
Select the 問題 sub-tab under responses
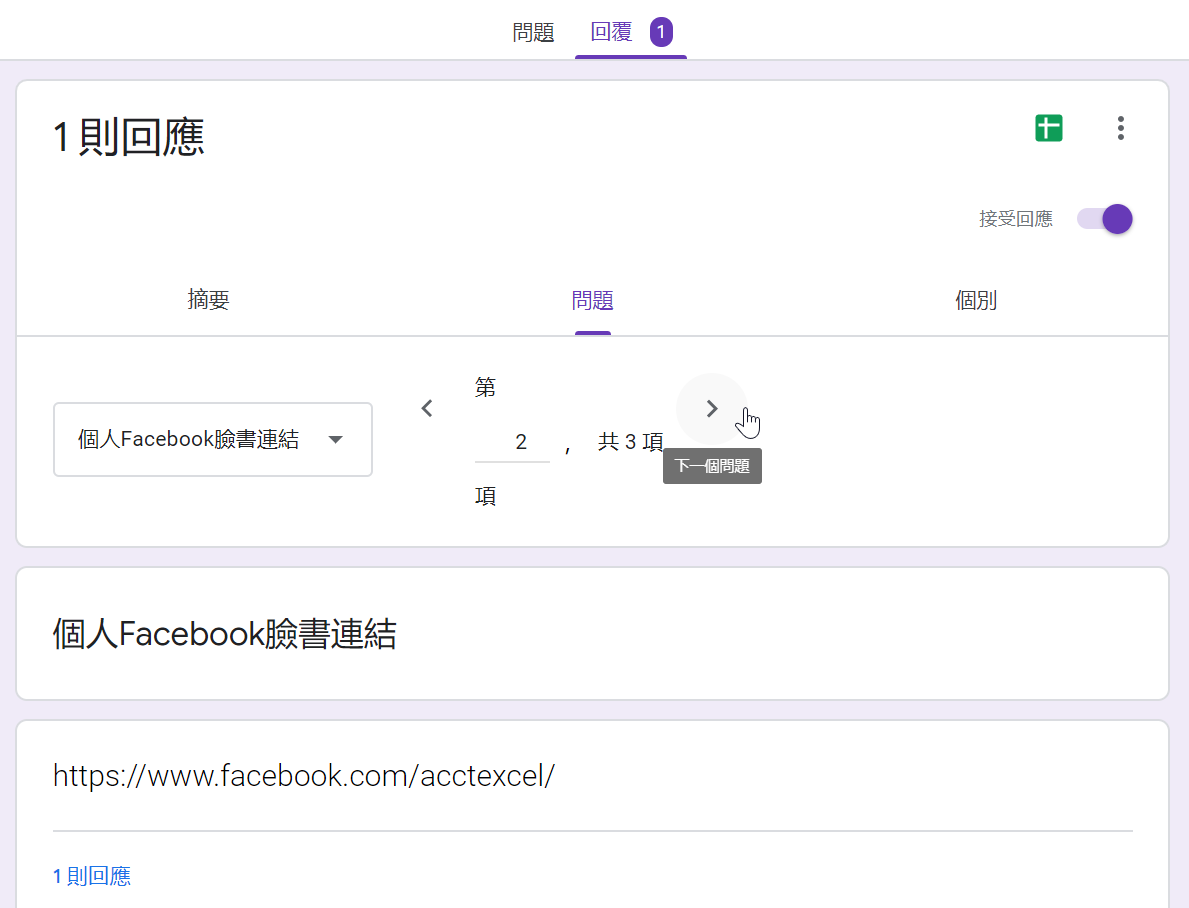click(592, 300)
